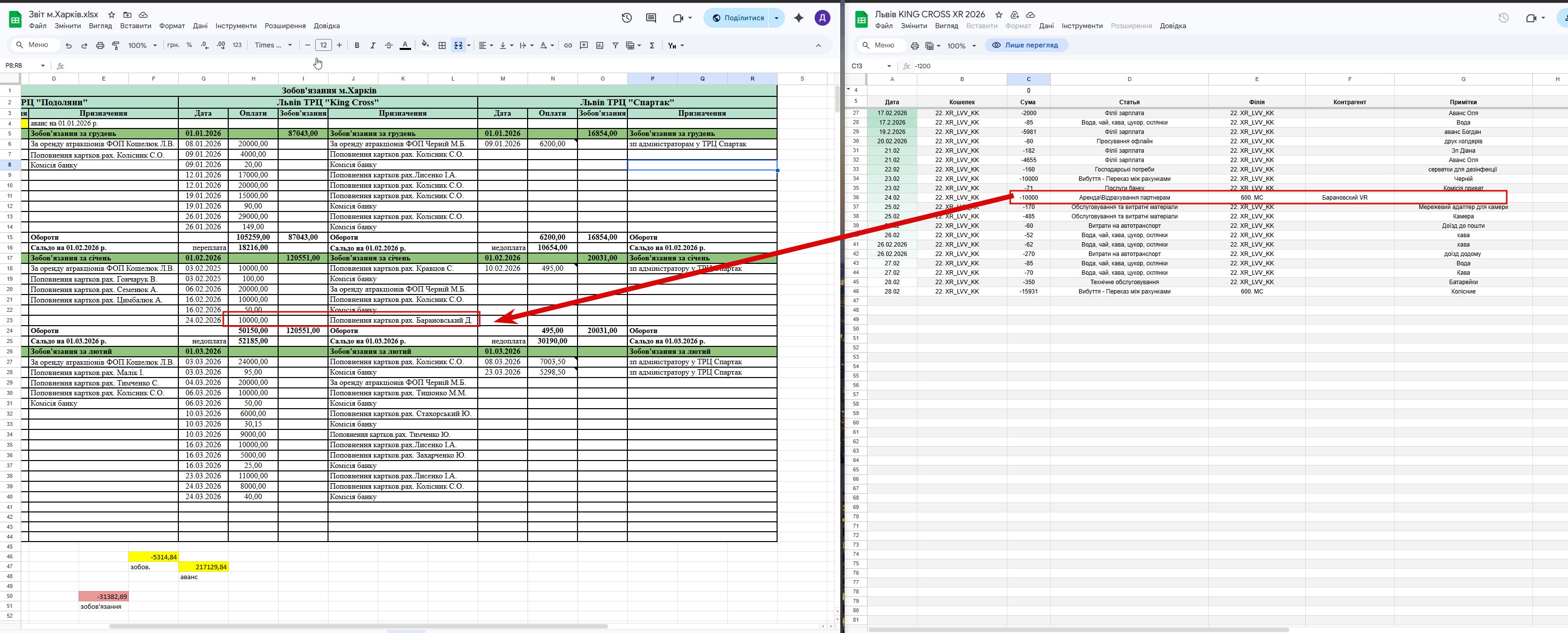Click the functions sigma icon
The width and height of the screenshot is (1568, 633).
(x=652, y=45)
